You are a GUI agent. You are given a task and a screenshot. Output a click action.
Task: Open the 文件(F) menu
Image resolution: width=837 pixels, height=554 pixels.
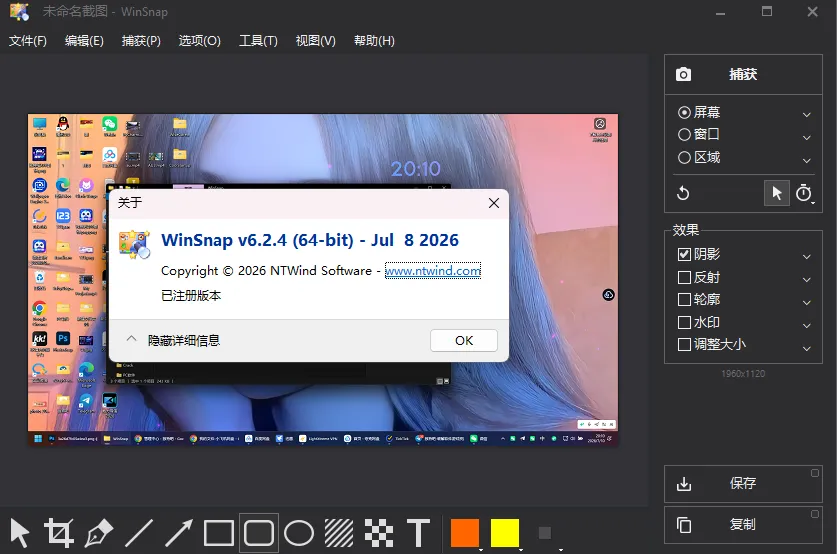click(x=28, y=41)
